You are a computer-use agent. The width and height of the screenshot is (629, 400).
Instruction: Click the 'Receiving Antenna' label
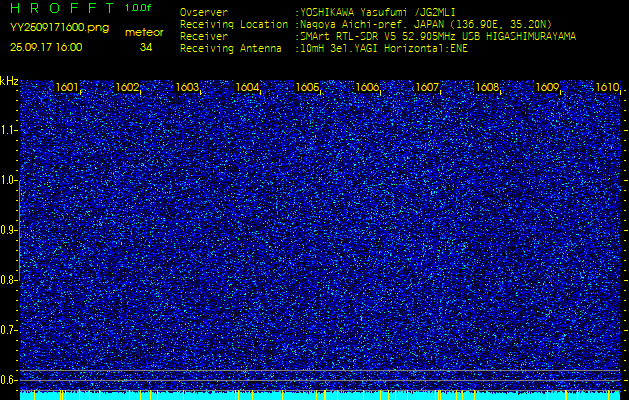pos(231,49)
